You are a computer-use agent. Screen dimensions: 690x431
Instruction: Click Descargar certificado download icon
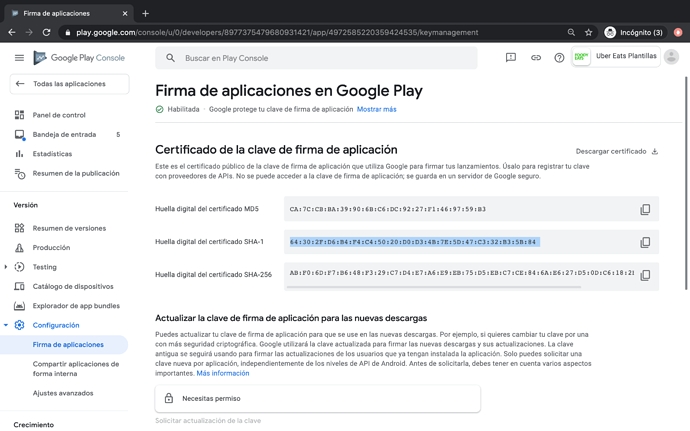point(655,152)
